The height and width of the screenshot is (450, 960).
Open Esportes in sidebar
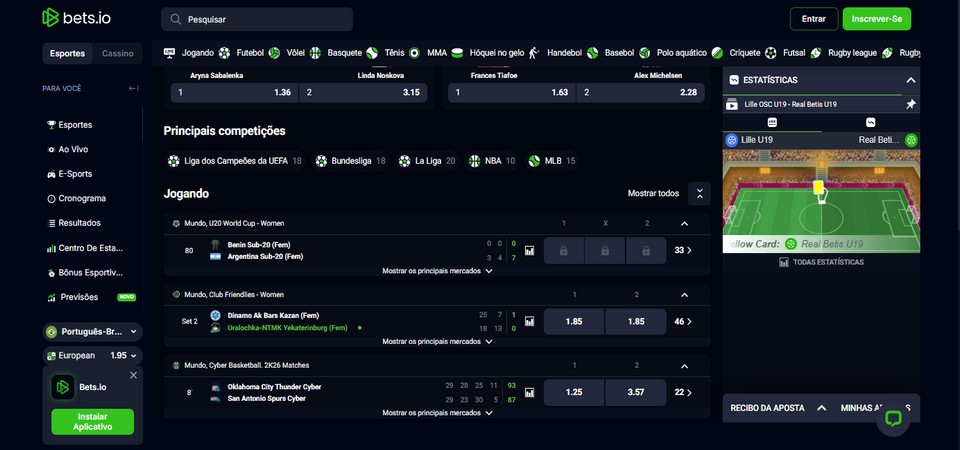pyautogui.click(x=69, y=125)
